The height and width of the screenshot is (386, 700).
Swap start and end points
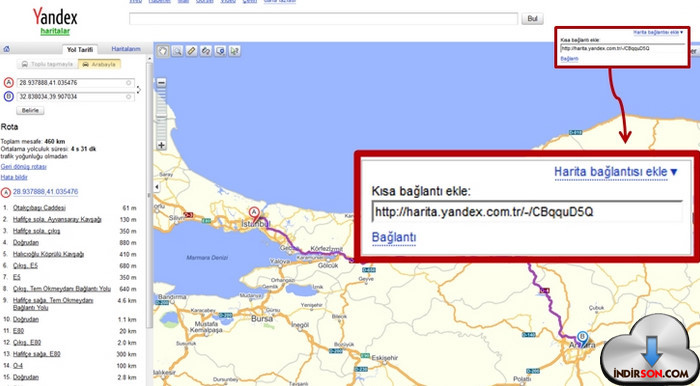pos(138,90)
